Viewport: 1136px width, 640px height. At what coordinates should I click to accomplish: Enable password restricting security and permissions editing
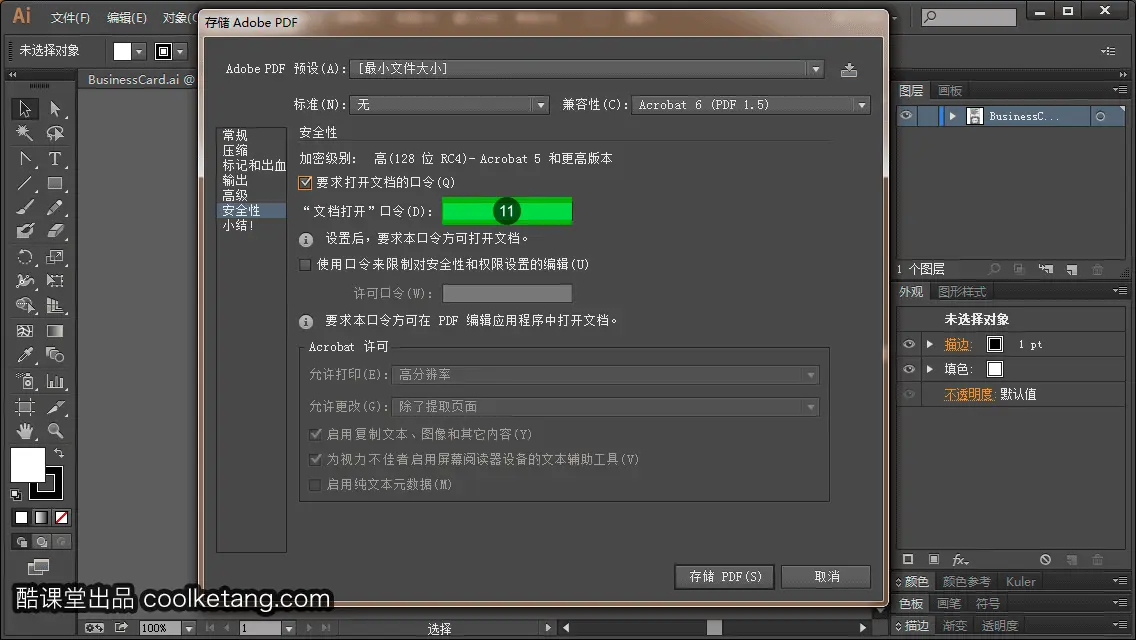[305, 265]
